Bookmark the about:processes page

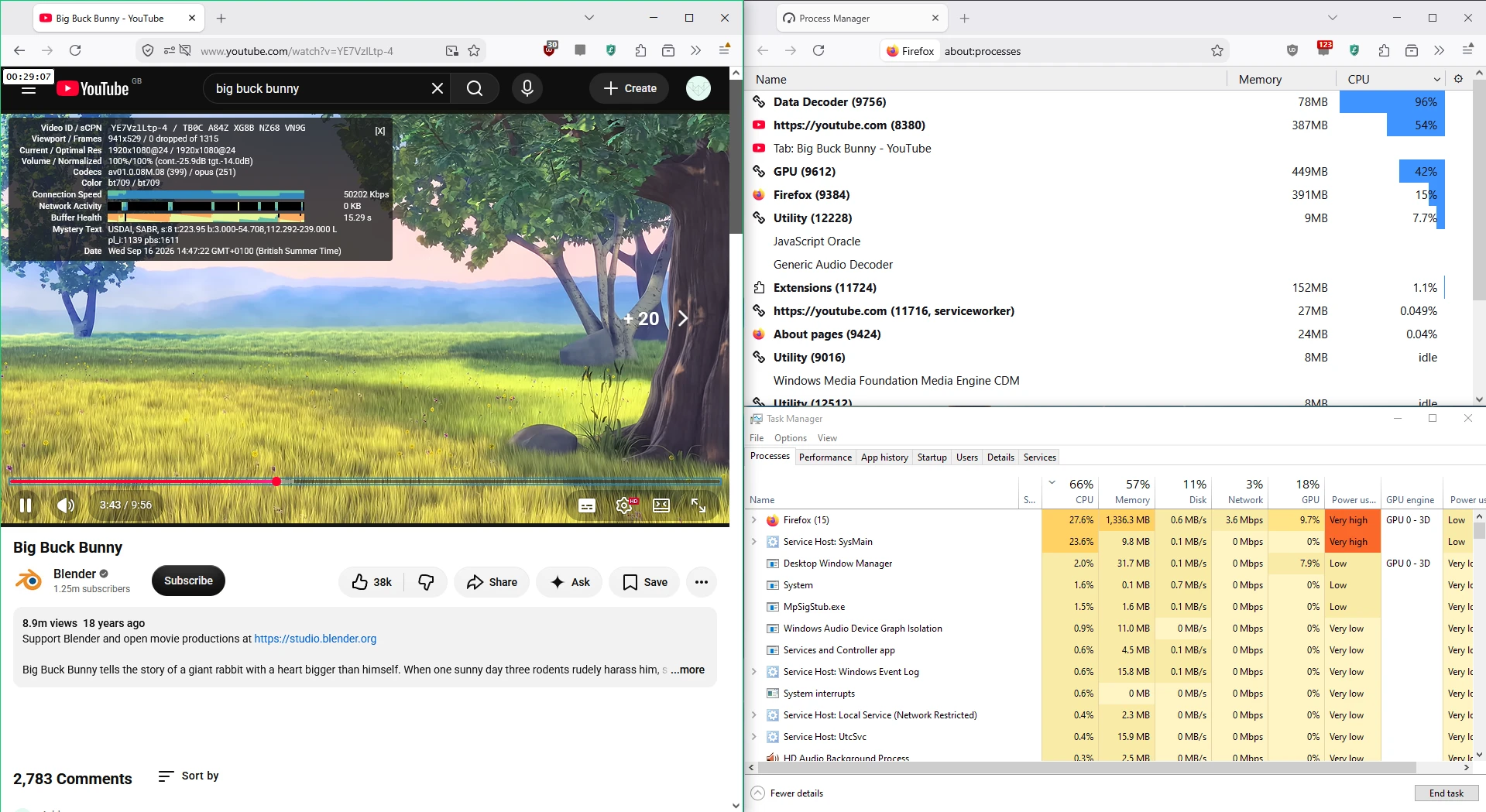click(1217, 50)
